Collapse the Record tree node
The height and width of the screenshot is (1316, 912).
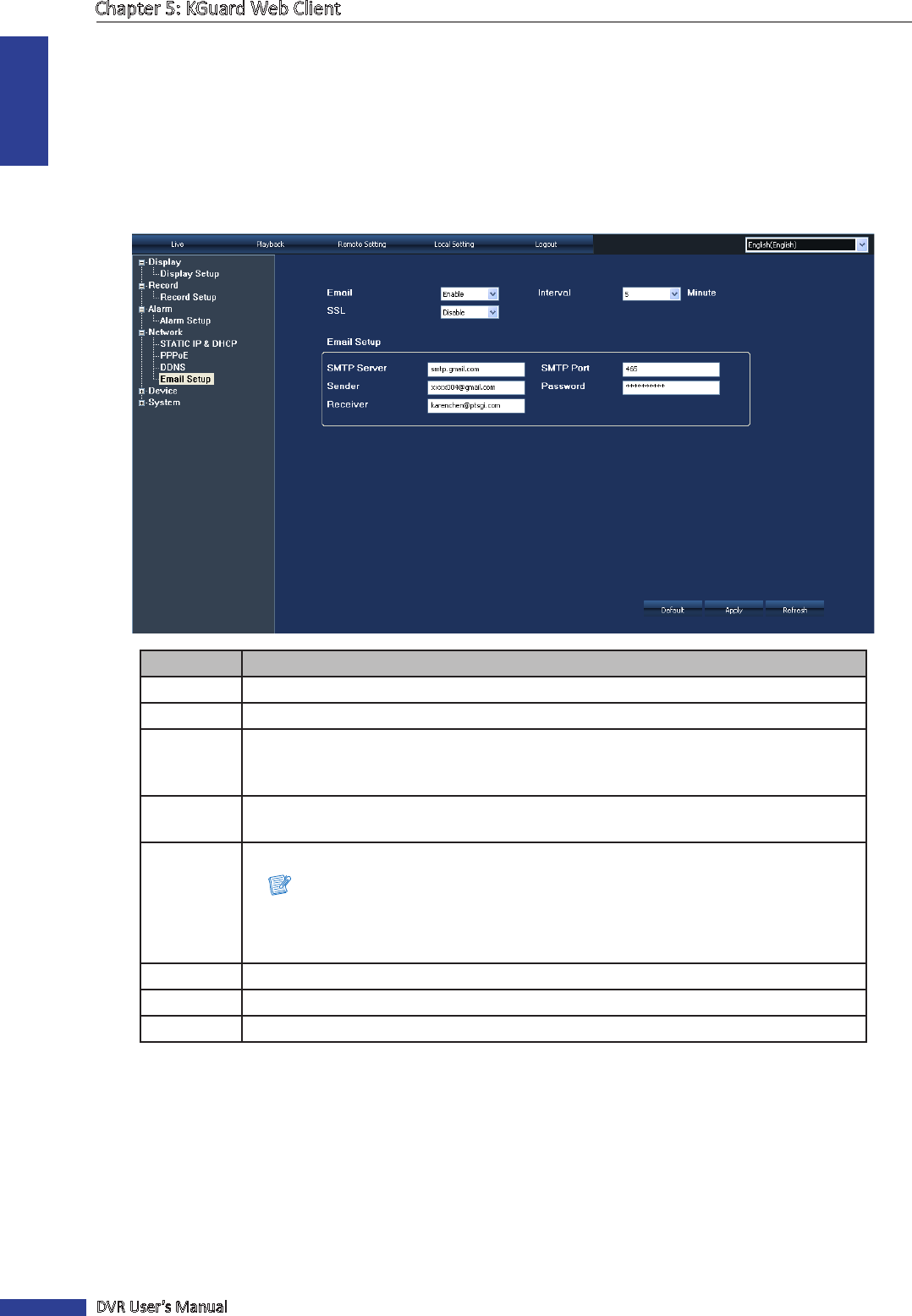click(142, 286)
